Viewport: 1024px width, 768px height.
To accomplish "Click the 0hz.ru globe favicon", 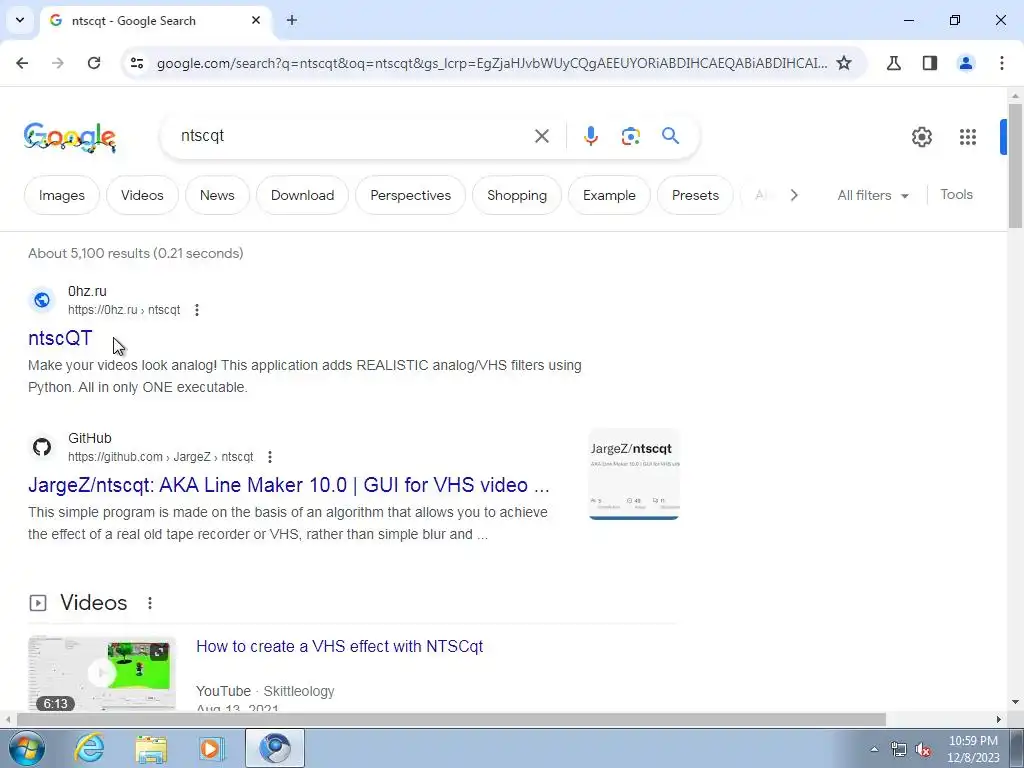I will pyautogui.click(x=42, y=300).
